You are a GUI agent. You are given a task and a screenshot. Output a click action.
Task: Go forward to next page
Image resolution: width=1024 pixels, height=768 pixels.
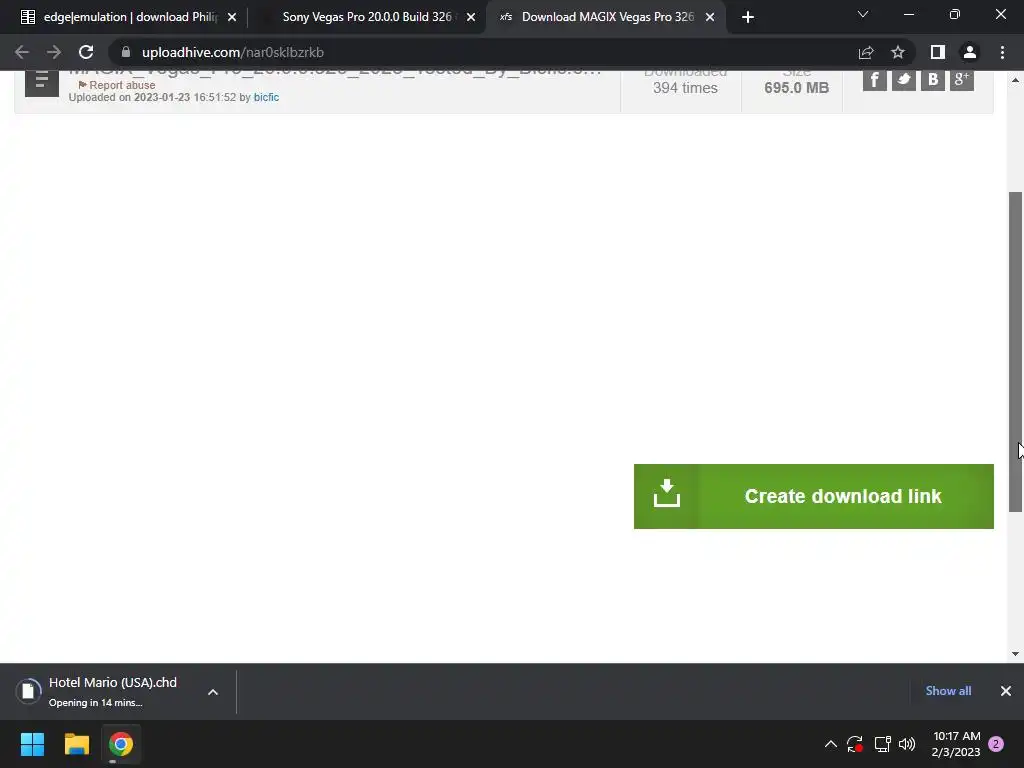click(54, 52)
